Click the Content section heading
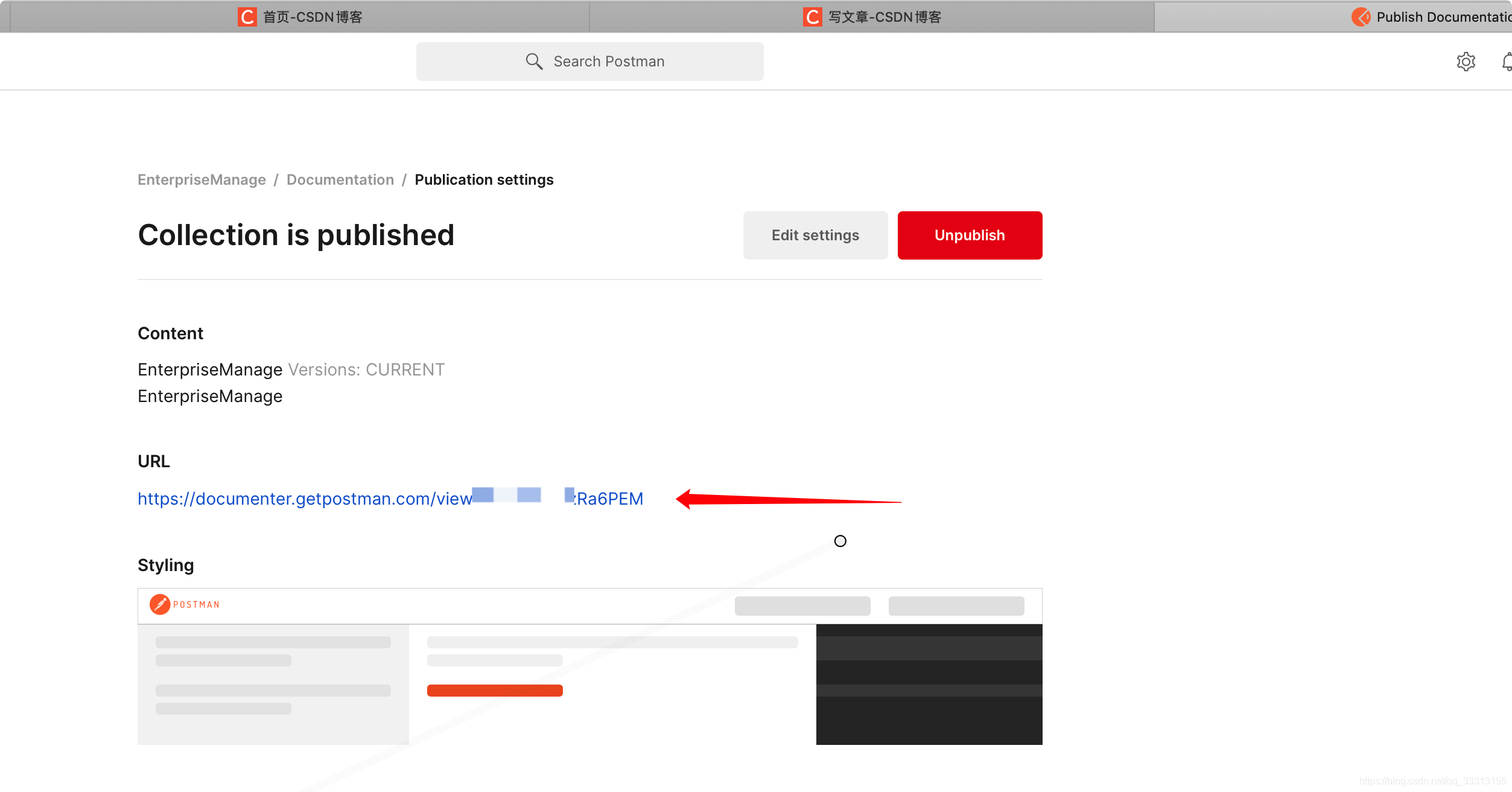Screen dimensions: 1512x792 click(x=170, y=333)
